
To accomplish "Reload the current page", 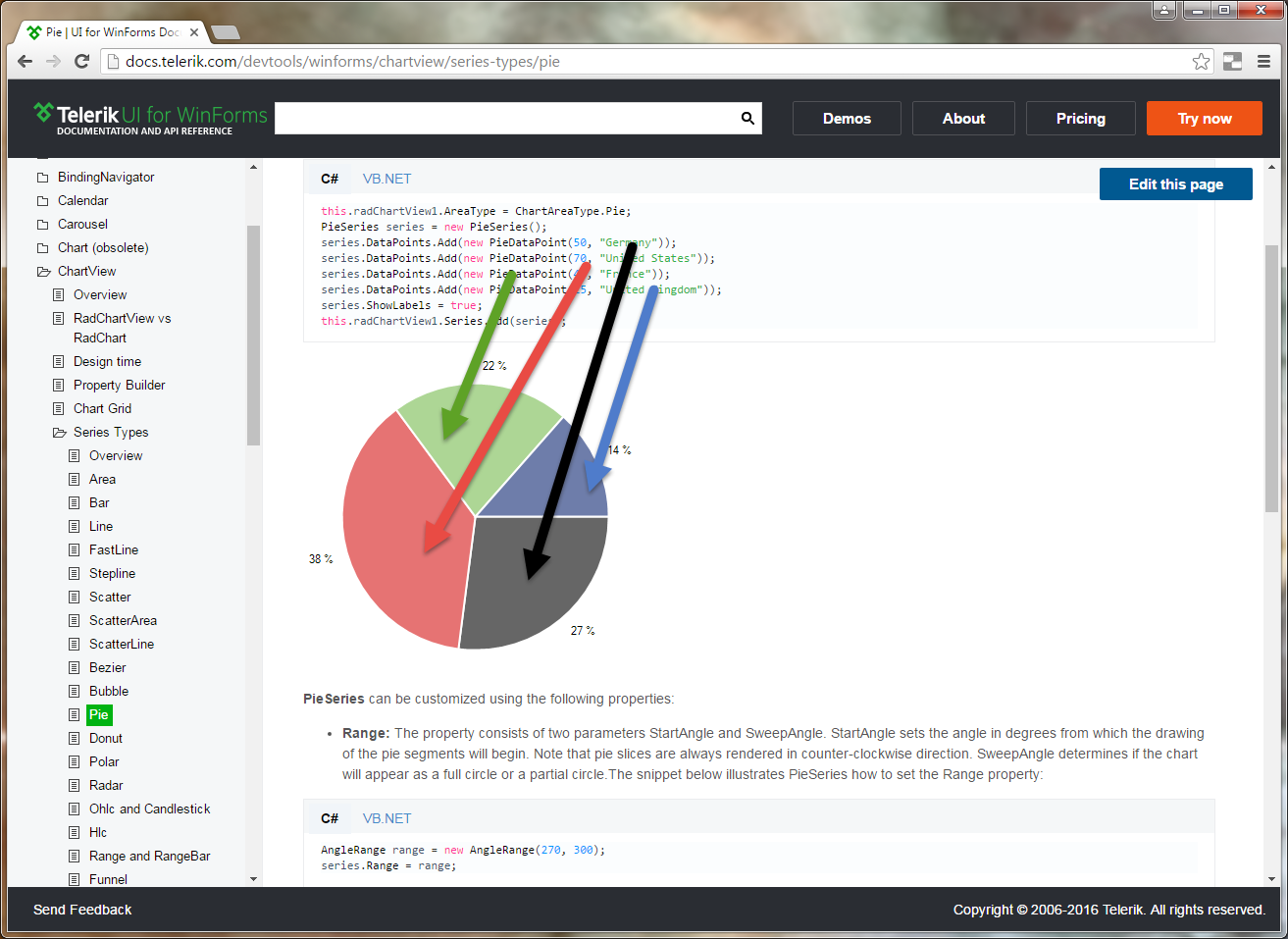I will (x=82, y=61).
